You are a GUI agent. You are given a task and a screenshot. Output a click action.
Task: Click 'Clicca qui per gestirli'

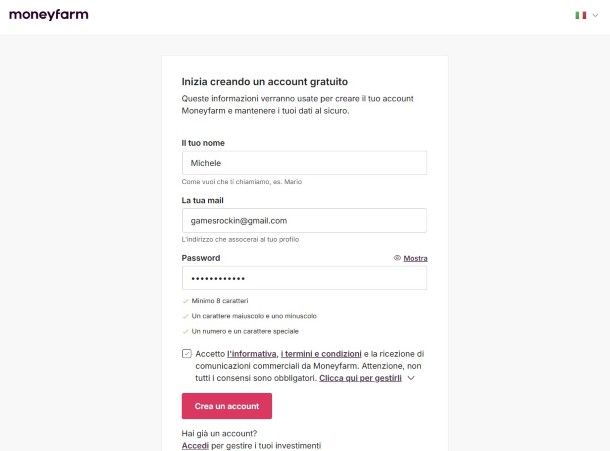(359, 379)
